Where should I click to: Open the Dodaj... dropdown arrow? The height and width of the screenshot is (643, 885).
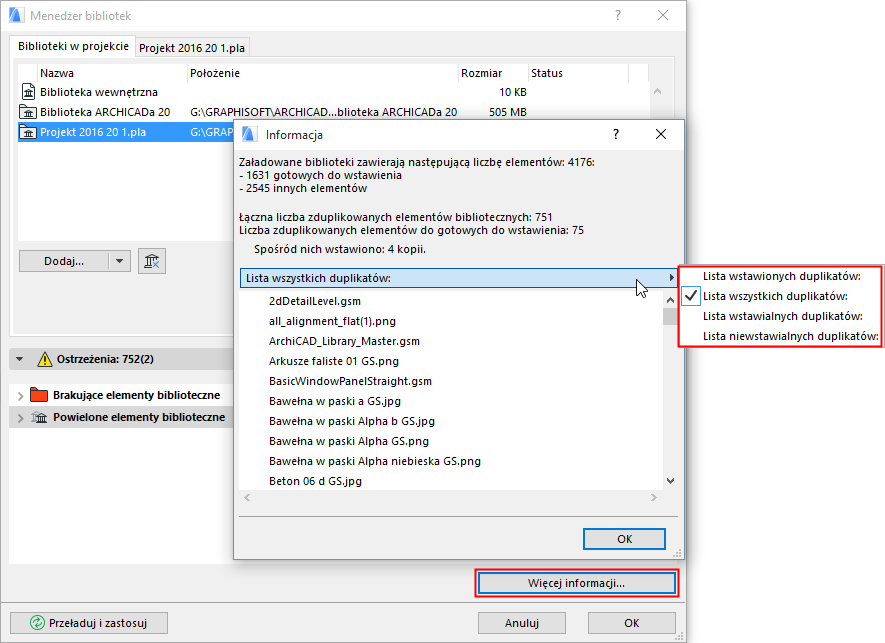point(119,261)
